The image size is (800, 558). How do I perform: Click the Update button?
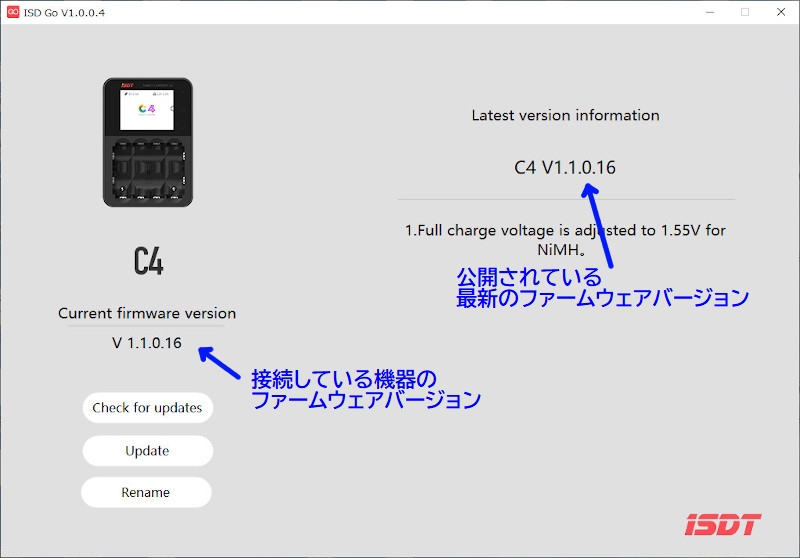point(147,451)
